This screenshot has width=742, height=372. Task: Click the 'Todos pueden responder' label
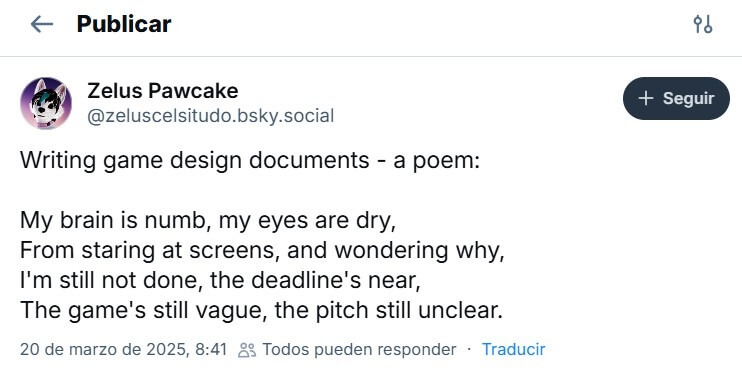tap(359, 349)
